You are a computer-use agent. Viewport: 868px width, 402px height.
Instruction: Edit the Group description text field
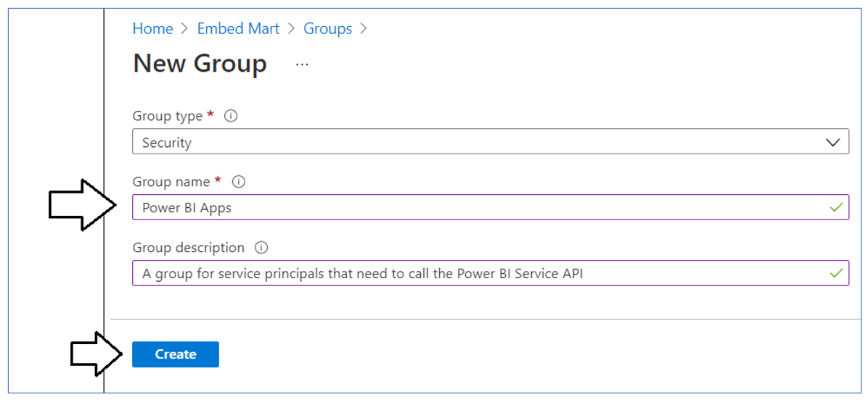[x=490, y=273]
